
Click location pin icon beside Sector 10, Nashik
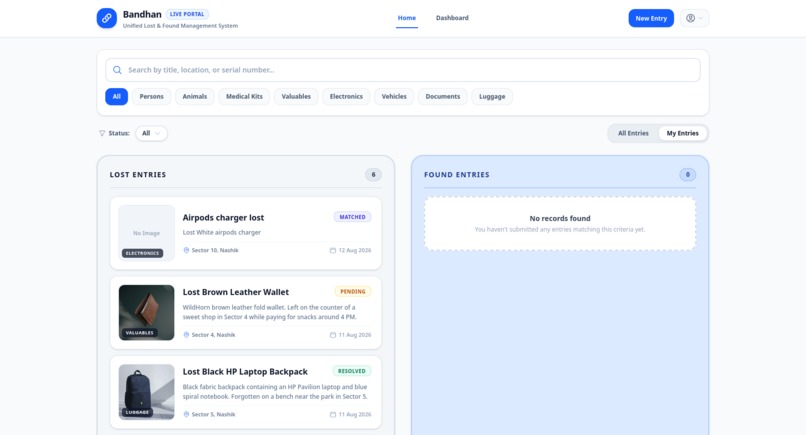pos(186,250)
